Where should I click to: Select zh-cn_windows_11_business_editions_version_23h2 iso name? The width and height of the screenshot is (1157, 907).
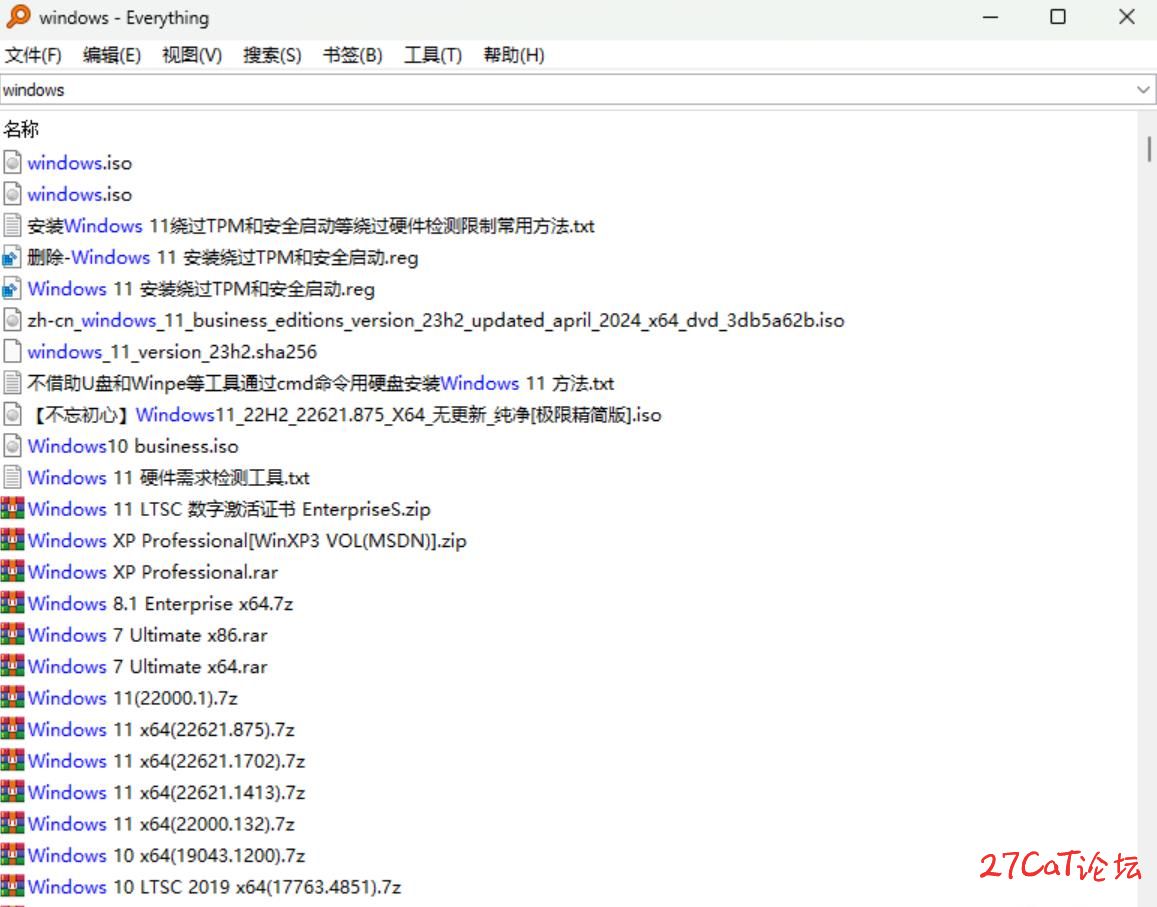tap(436, 320)
